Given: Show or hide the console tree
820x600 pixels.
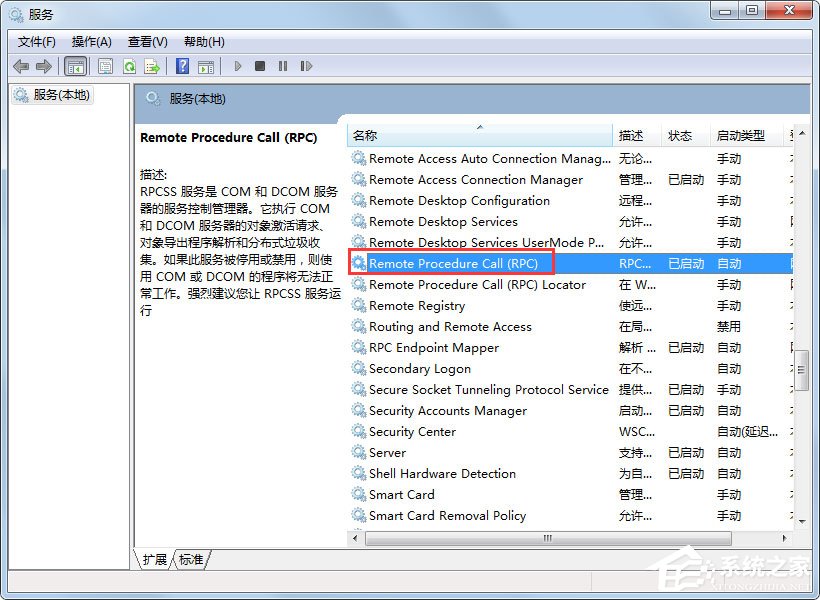Looking at the screenshot, I should click(75, 66).
